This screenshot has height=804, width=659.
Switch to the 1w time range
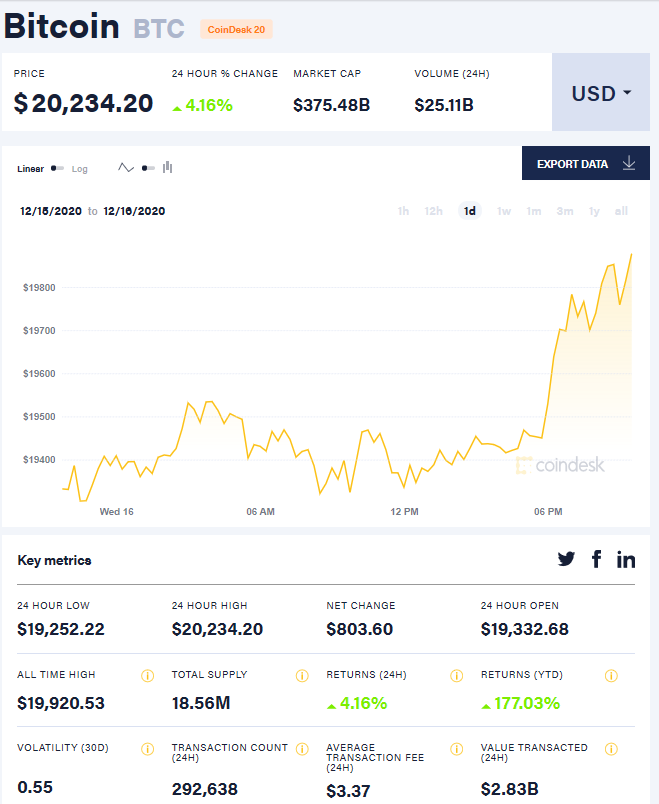504,211
